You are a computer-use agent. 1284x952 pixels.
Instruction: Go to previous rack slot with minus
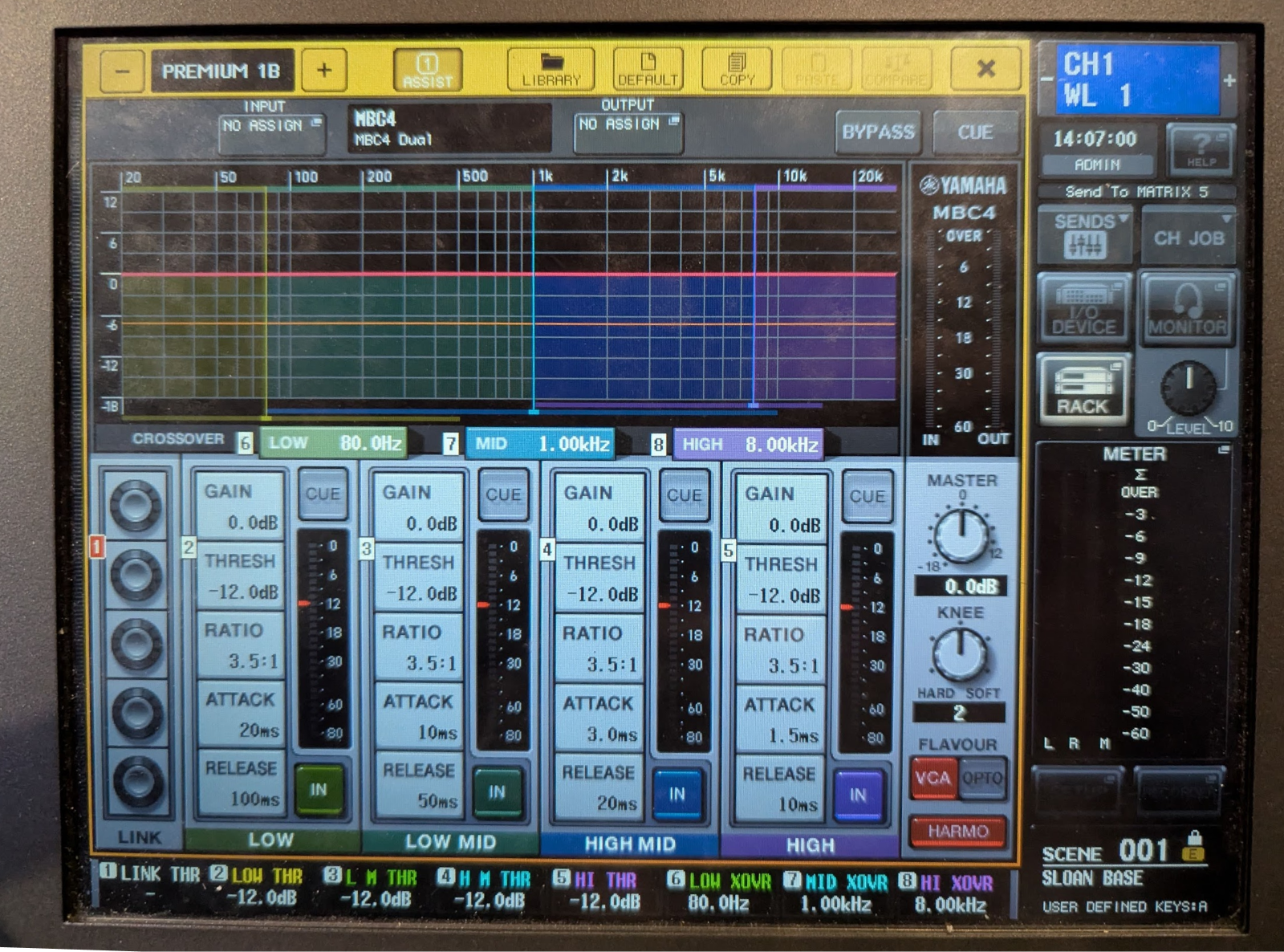(123, 71)
